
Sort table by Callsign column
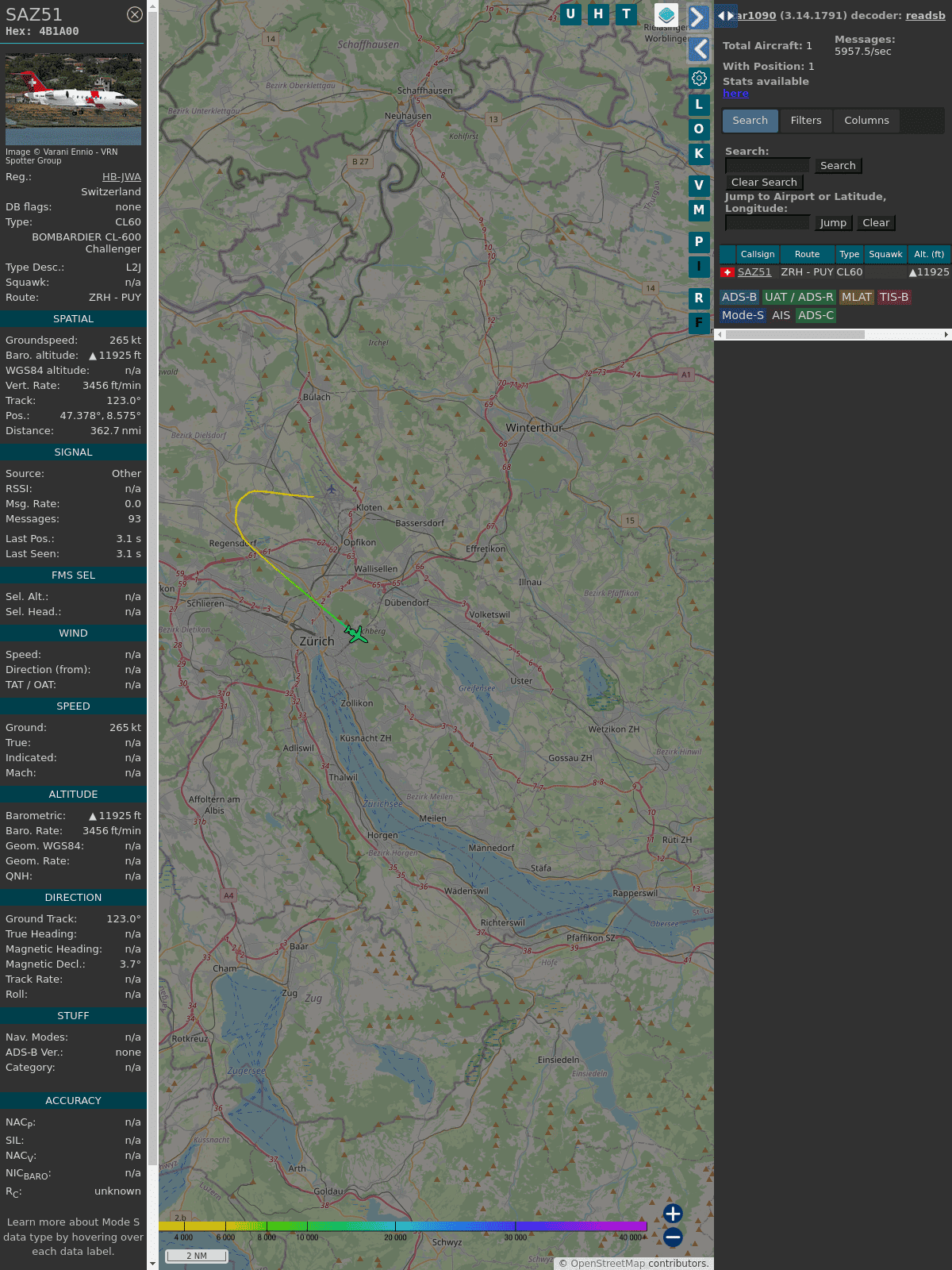coord(758,254)
